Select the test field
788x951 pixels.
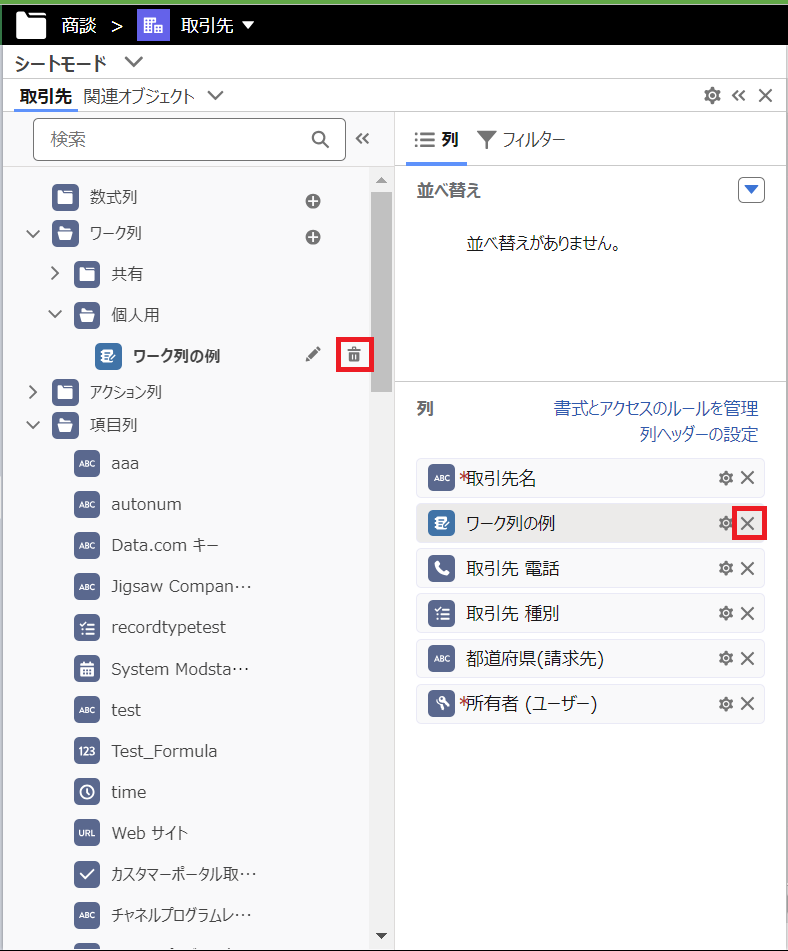pyautogui.click(x=126, y=710)
